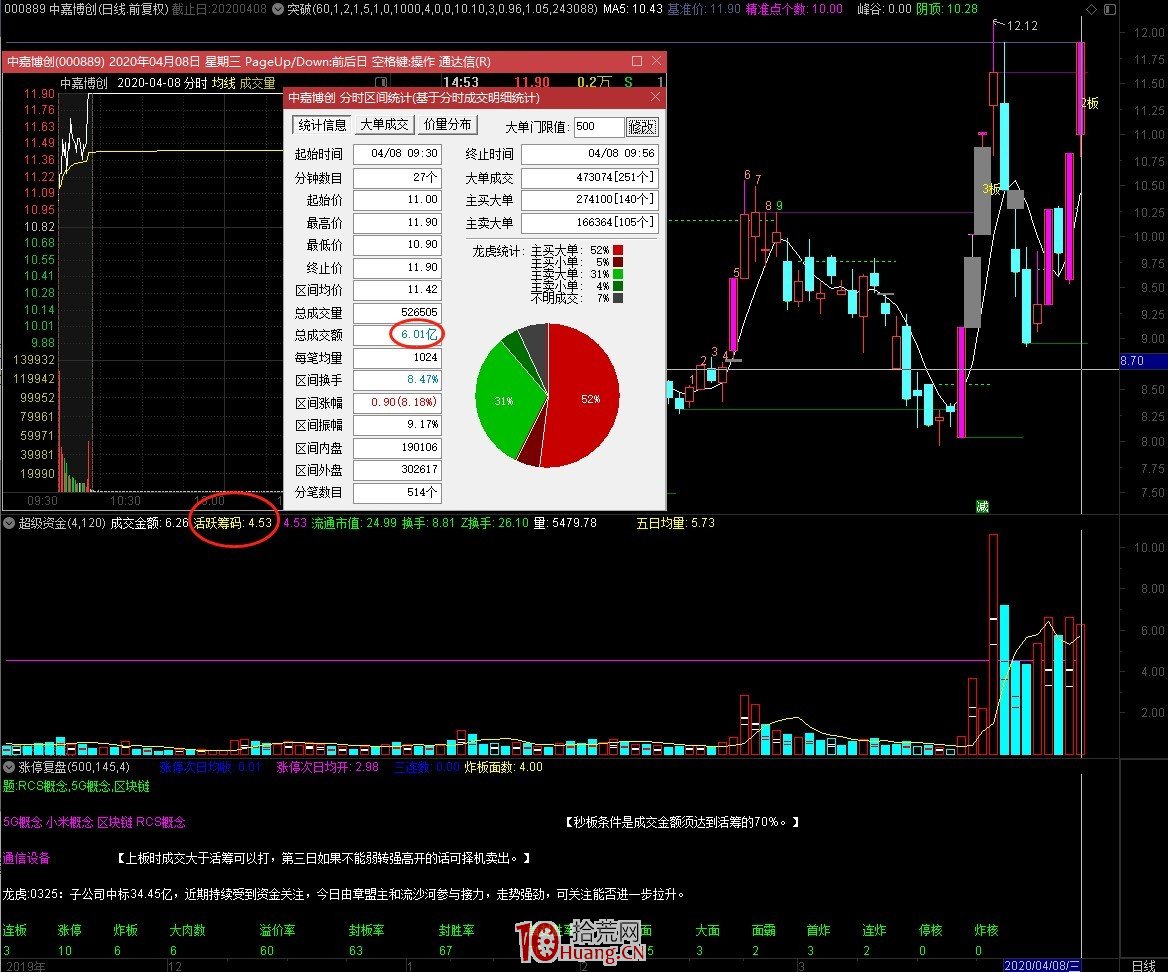Click the 3板 candle label
This screenshot has height=972, width=1168.
(x=991, y=189)
